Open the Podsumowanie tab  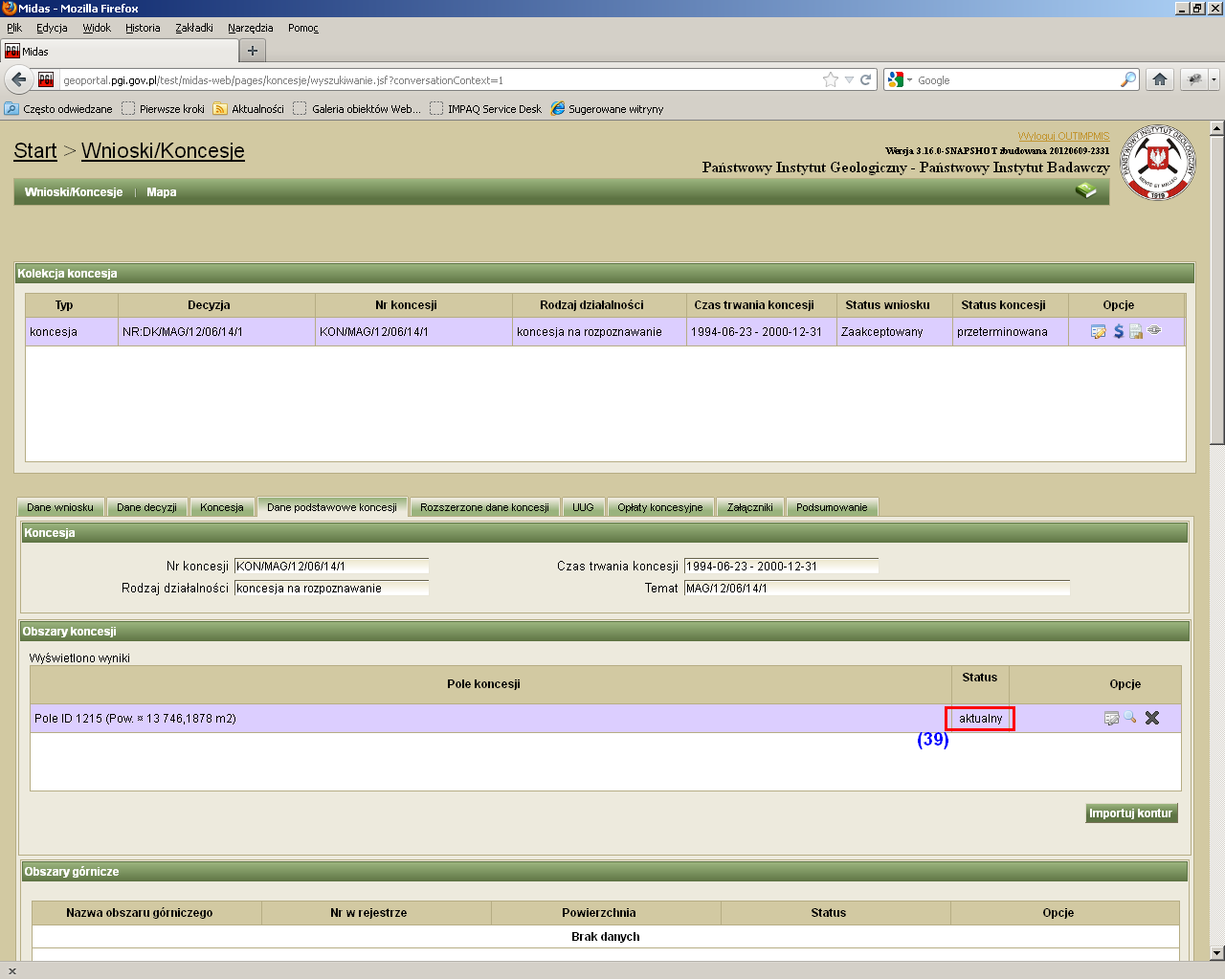(x=832, y=507)
